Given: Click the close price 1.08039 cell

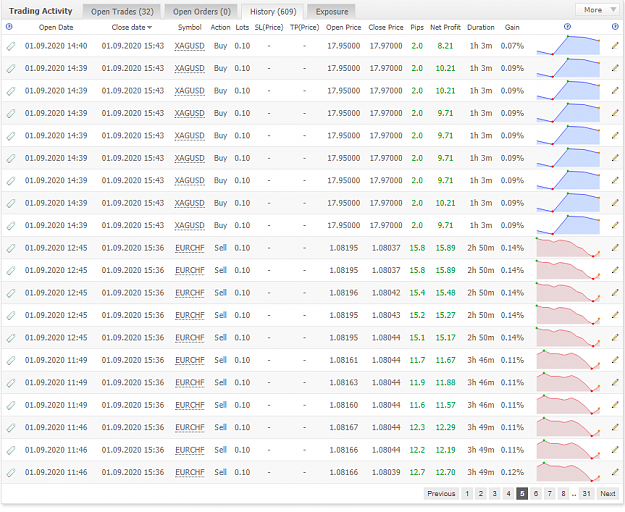Looking at the screenshot, I should [386, 472].
